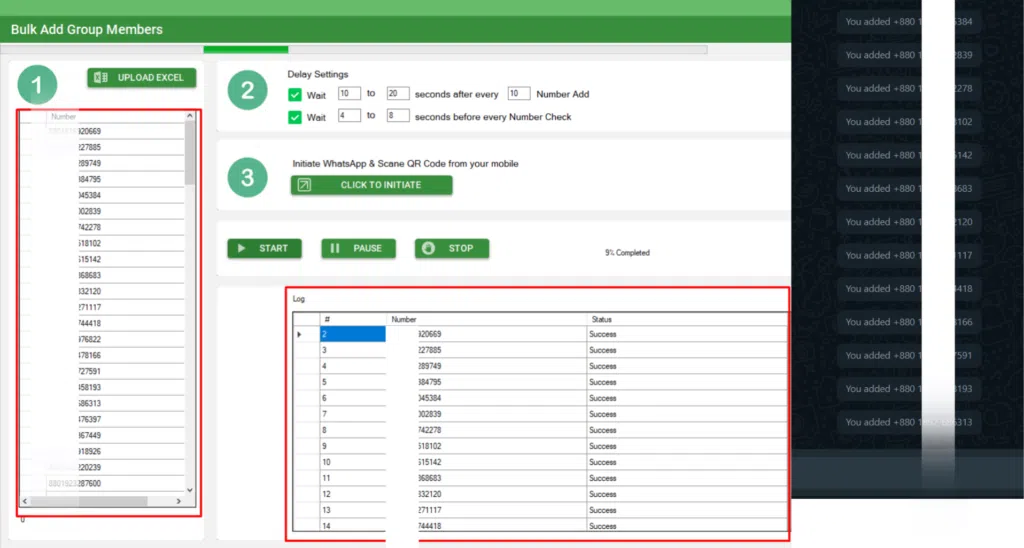The width and height of the screenshot is (1024, 548).
Task: Click the launch icon on the initiate button
Action: point(304,185)
